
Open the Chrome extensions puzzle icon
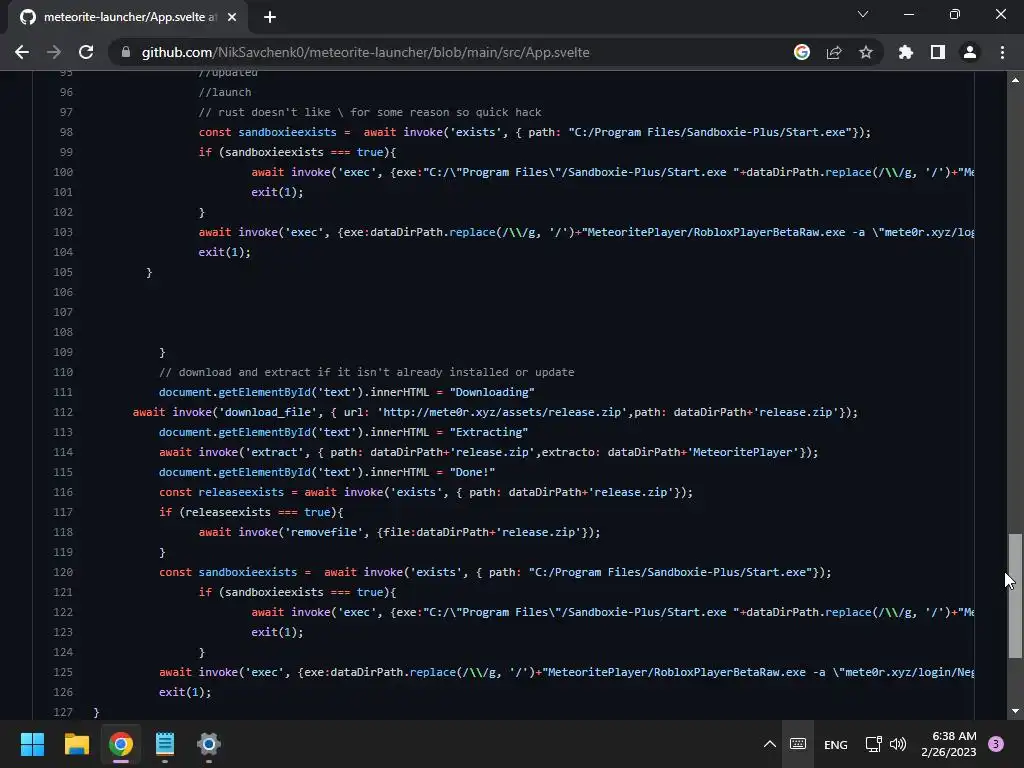(906, 52)
